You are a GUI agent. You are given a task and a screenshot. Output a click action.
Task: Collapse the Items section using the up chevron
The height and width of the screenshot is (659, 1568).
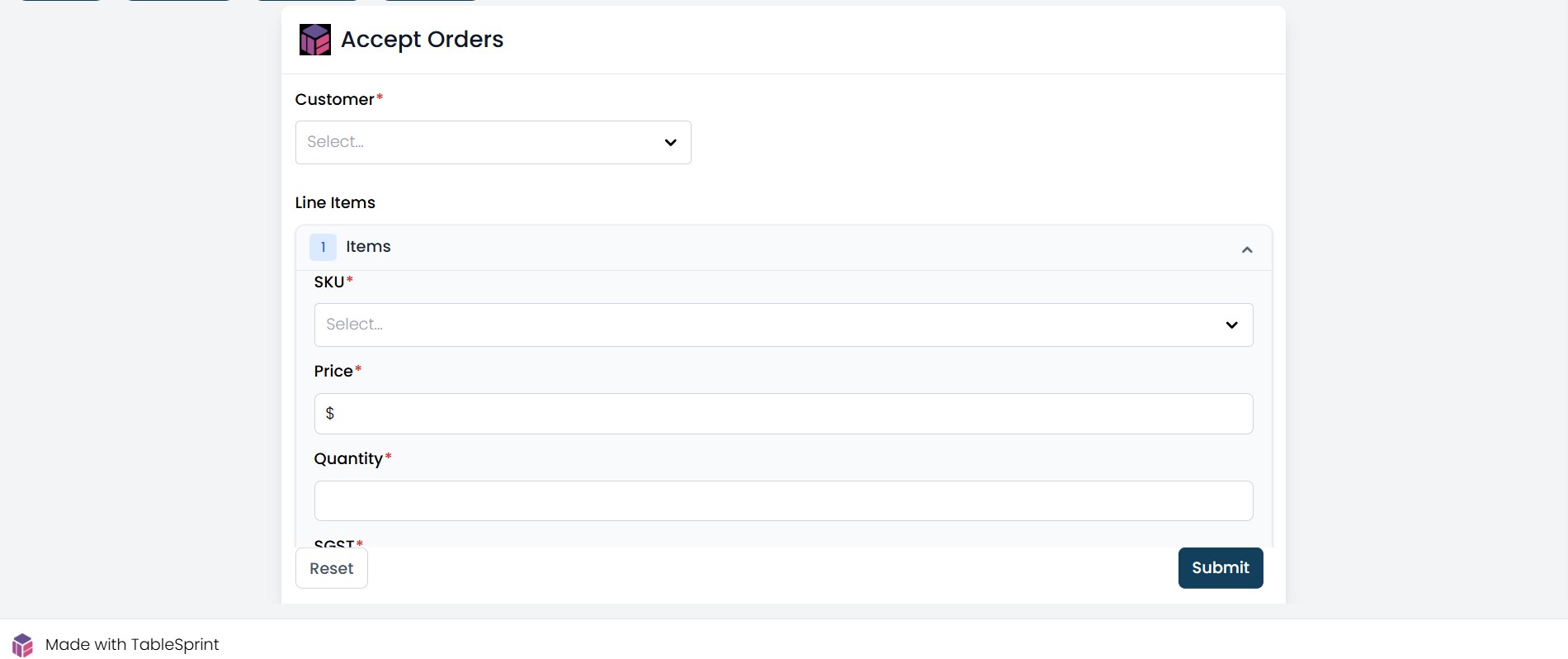pyautogui.click(x=1247, y=249)
